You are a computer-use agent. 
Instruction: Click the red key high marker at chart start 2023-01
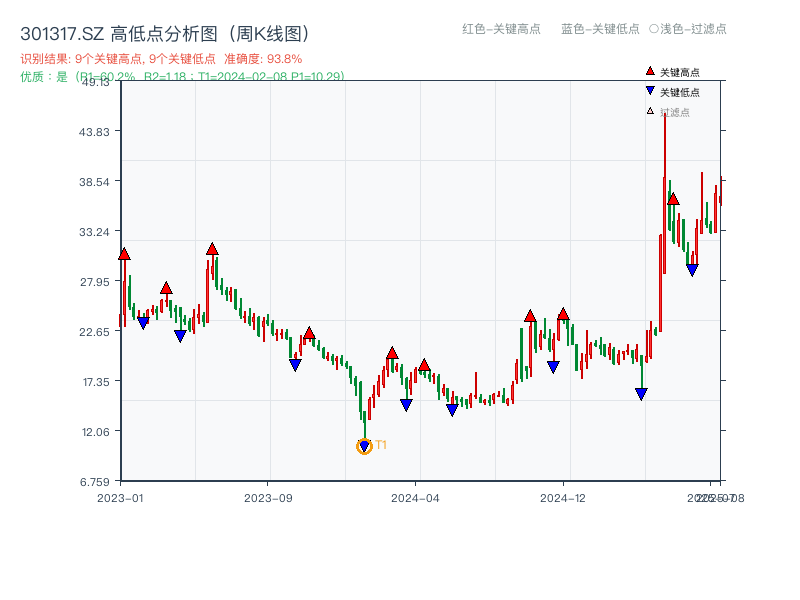coord(124,254)
